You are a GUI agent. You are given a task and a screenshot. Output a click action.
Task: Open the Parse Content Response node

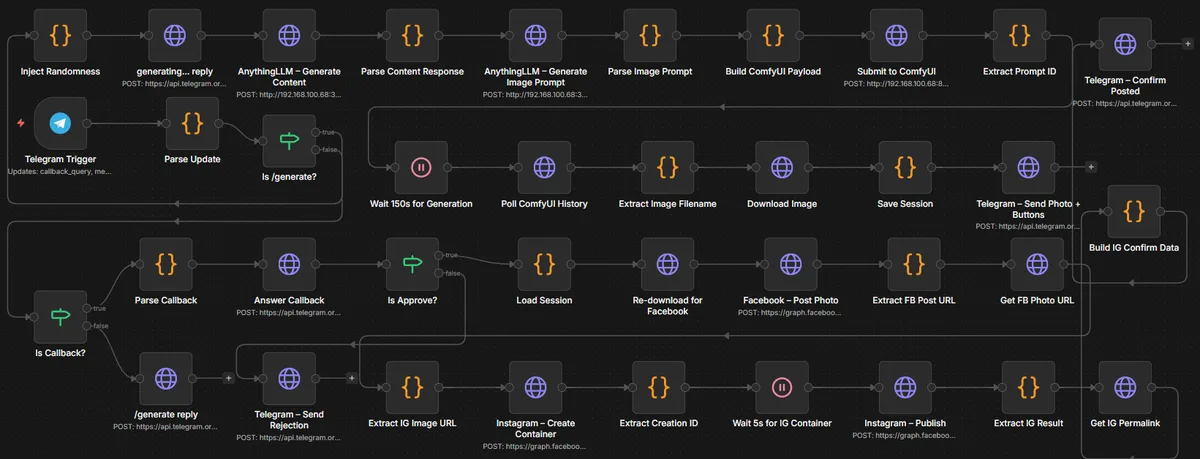click(x=412, y=35)
